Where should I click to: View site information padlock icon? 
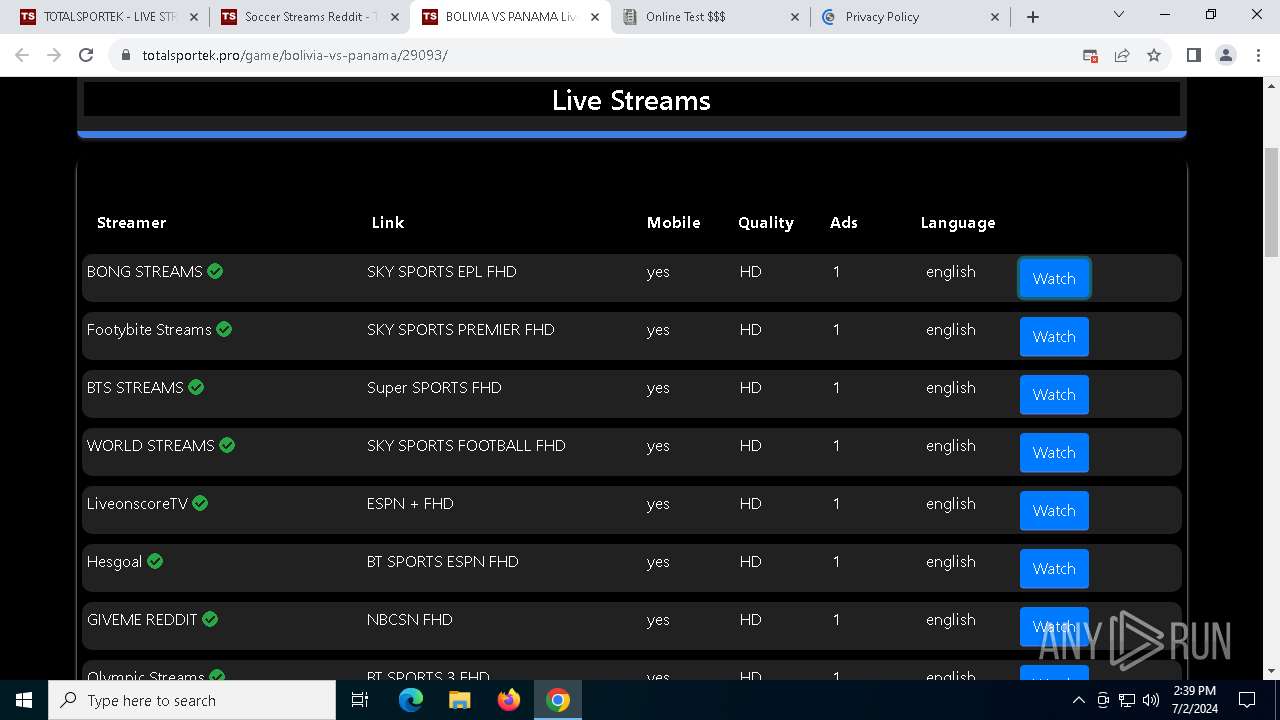(x=125, y=55)
